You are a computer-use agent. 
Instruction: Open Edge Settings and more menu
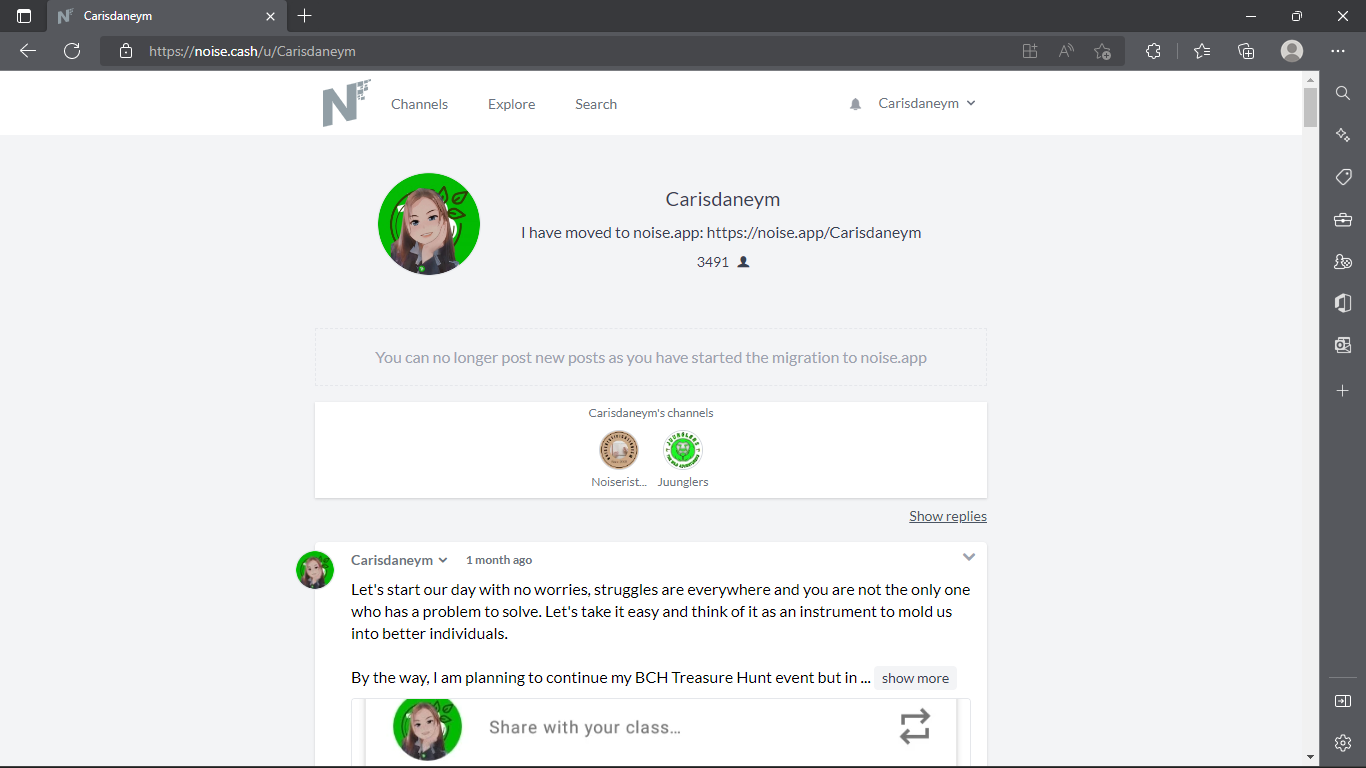tap(1338, 51)
